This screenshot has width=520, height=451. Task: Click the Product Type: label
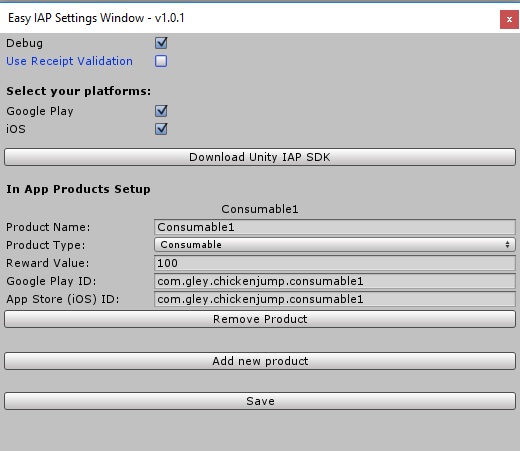[x=46, y=245]
